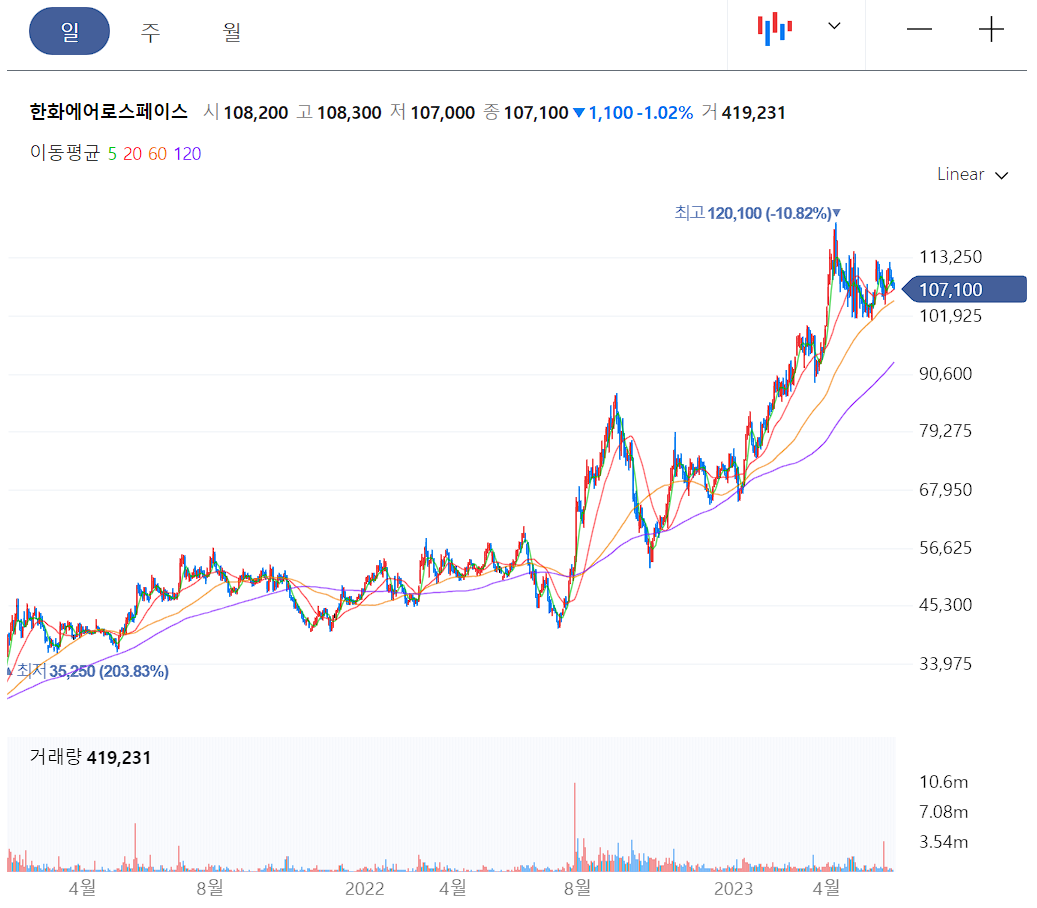1037x908 pixels.
Task: Click the ▼1,100 -1.02% change value
Action: click(633, 112)
